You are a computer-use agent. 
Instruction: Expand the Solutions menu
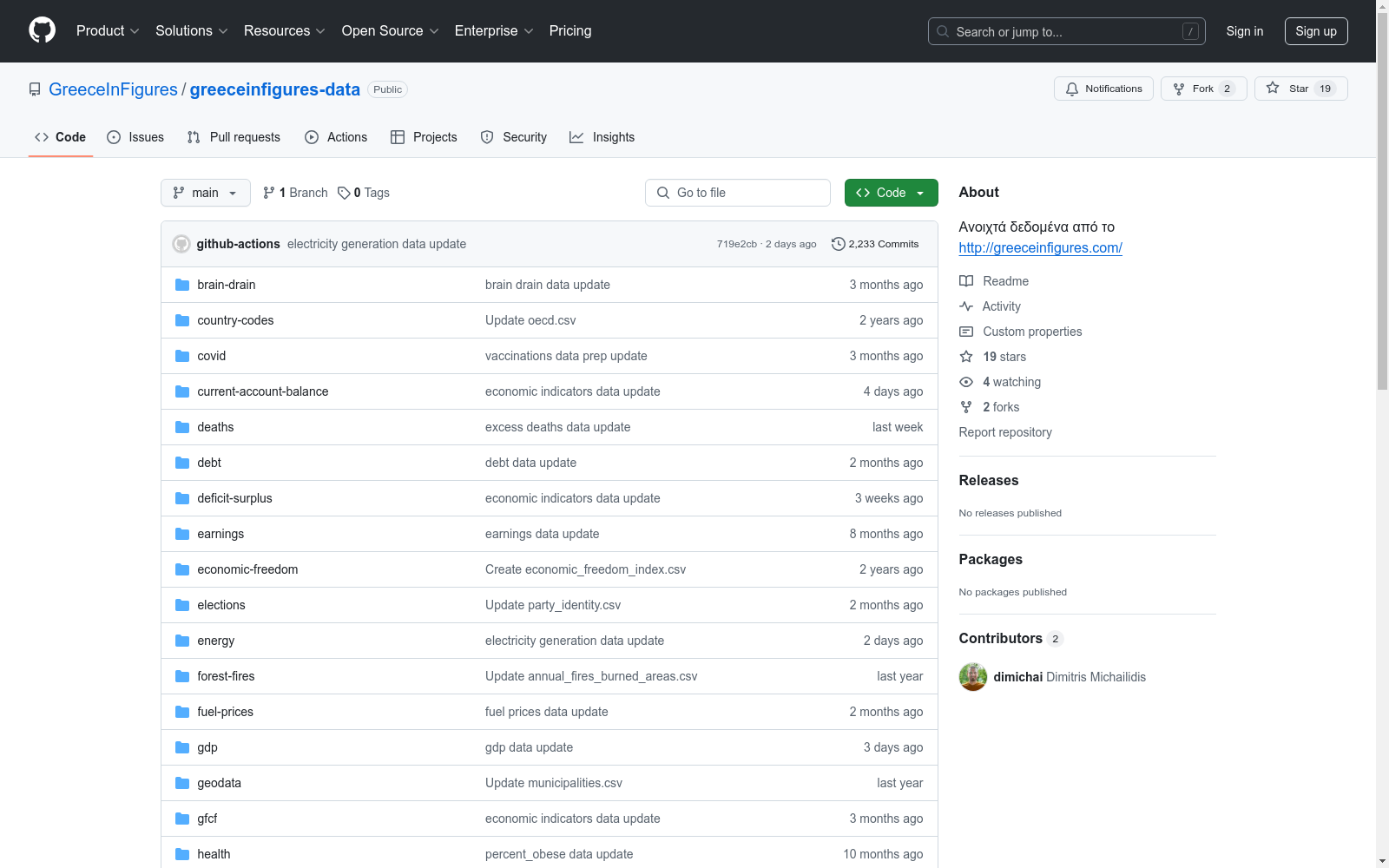(x=192, y=30)
